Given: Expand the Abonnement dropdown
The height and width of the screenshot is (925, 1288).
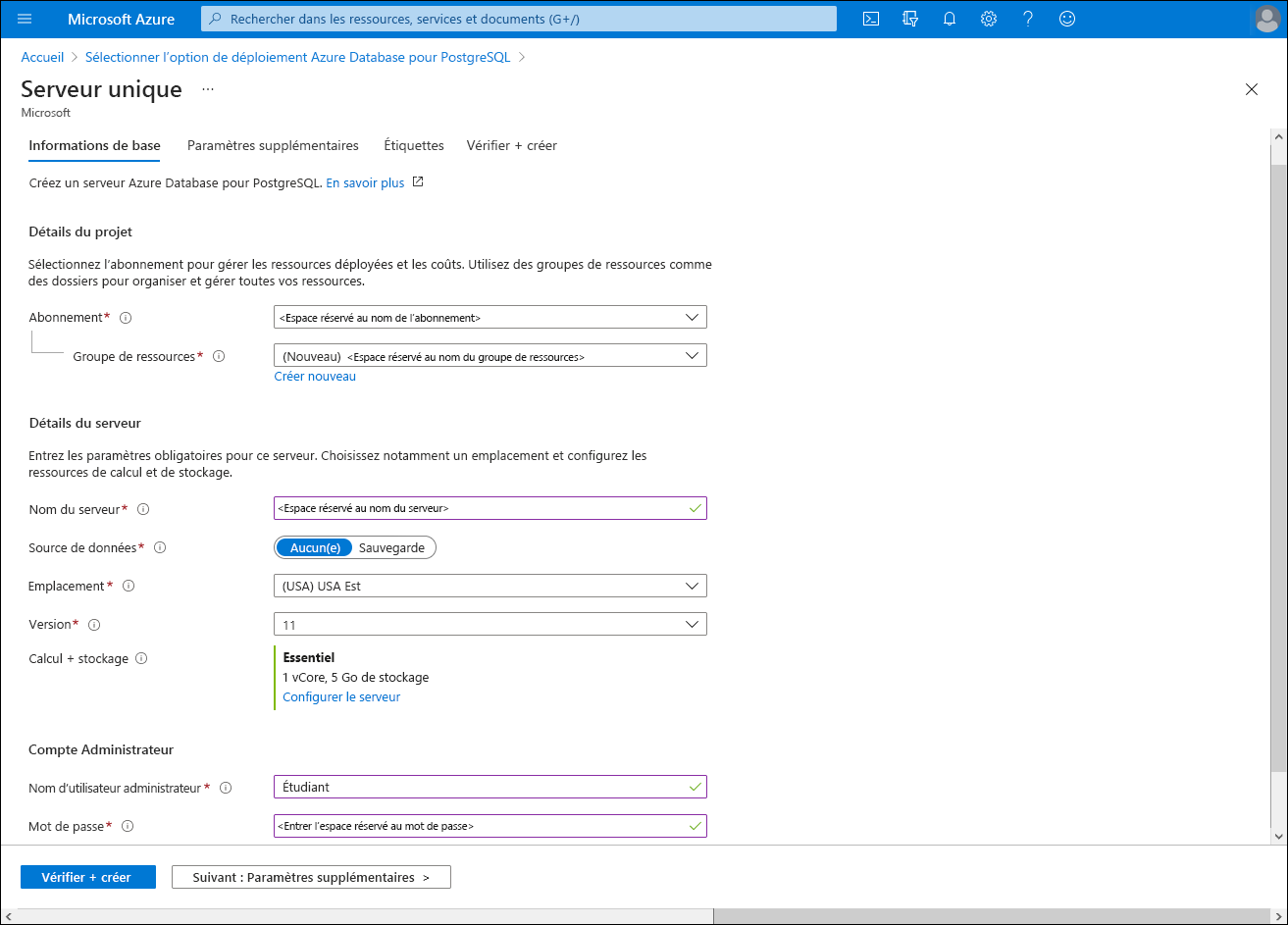Looking at the screenshot, I should point(490,318).
